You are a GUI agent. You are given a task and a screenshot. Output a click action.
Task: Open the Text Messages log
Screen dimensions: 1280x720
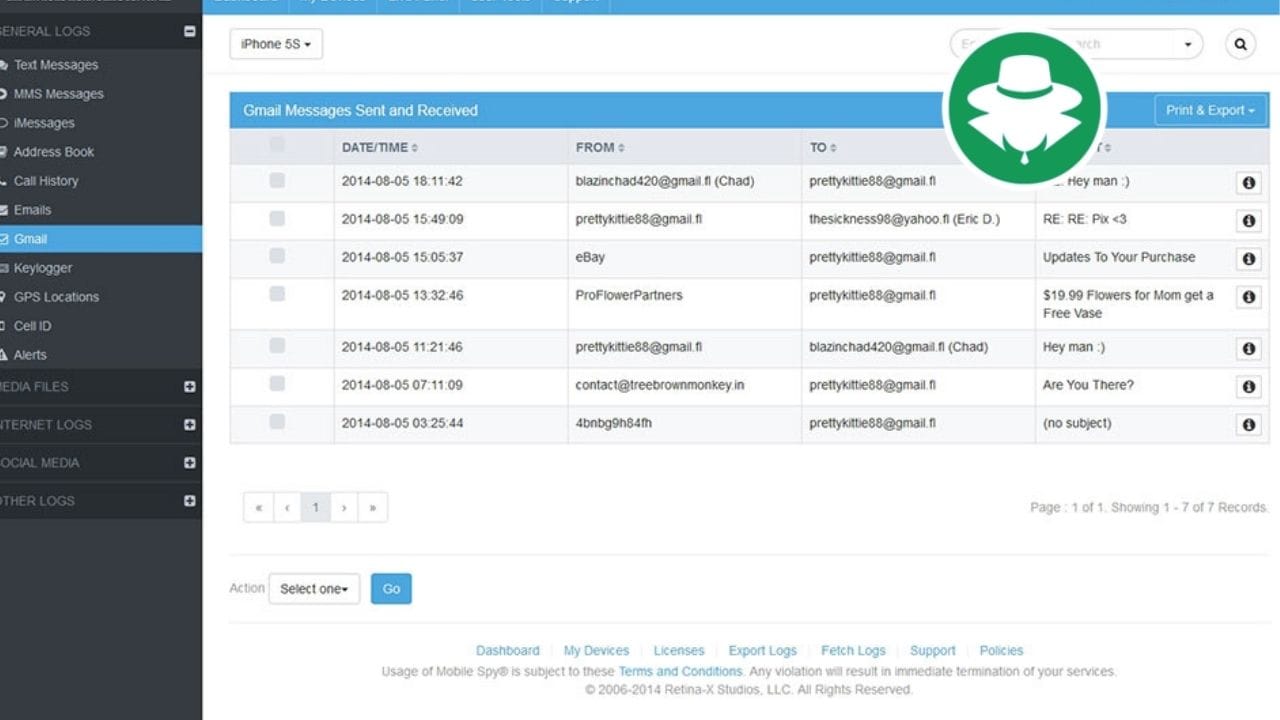coord(55,64)
